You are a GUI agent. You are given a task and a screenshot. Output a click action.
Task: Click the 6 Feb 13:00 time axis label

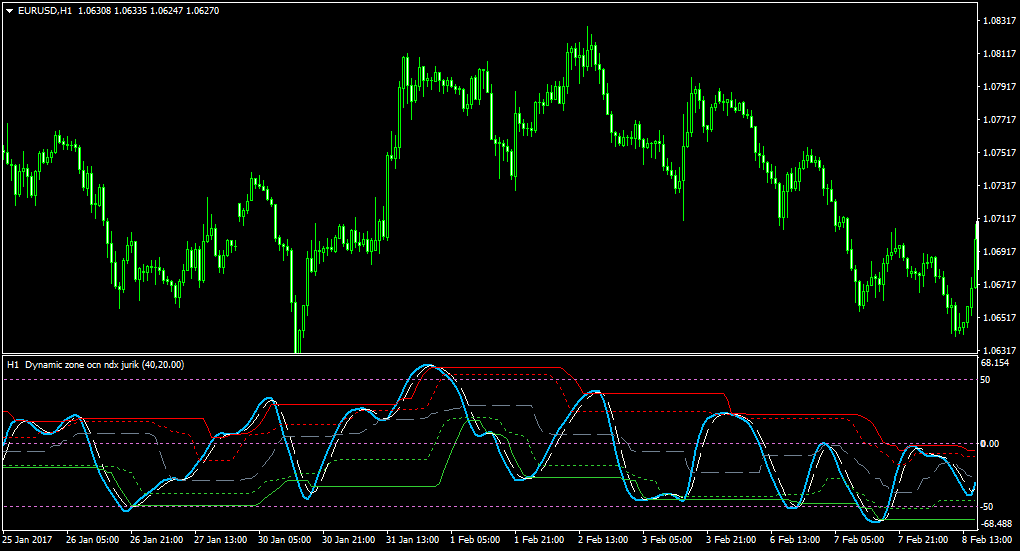coord(795,540)
